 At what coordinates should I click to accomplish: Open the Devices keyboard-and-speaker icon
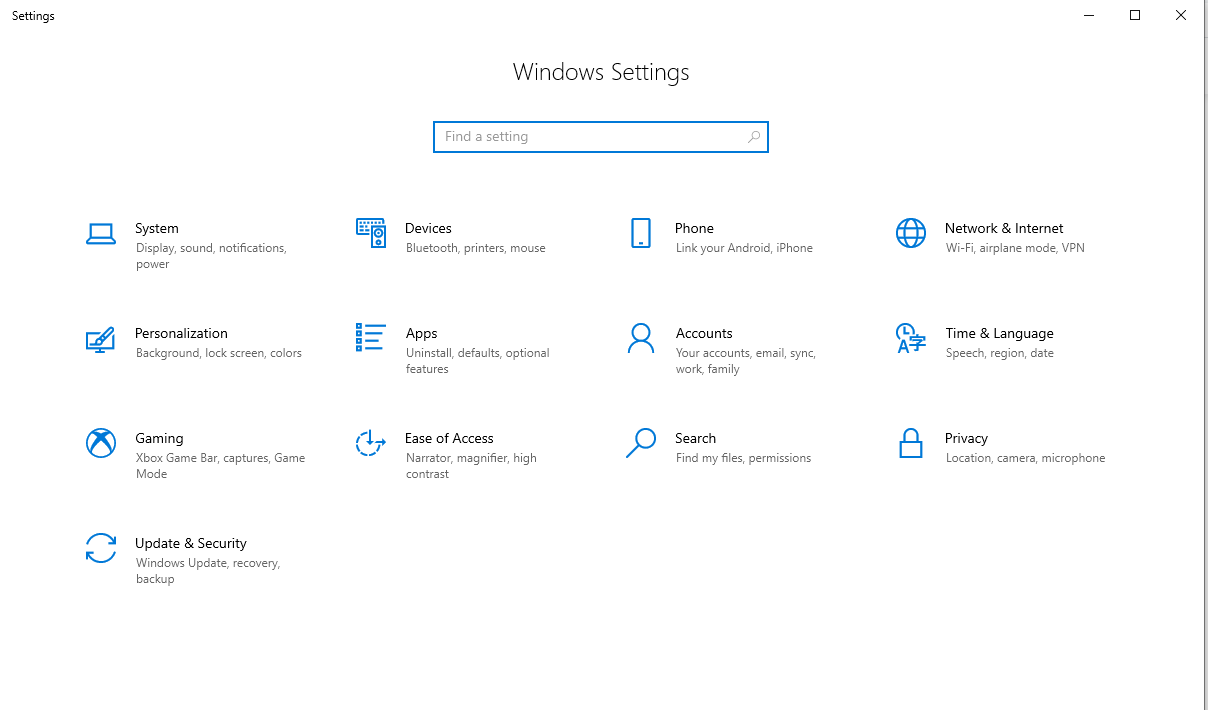pos(371,233)
